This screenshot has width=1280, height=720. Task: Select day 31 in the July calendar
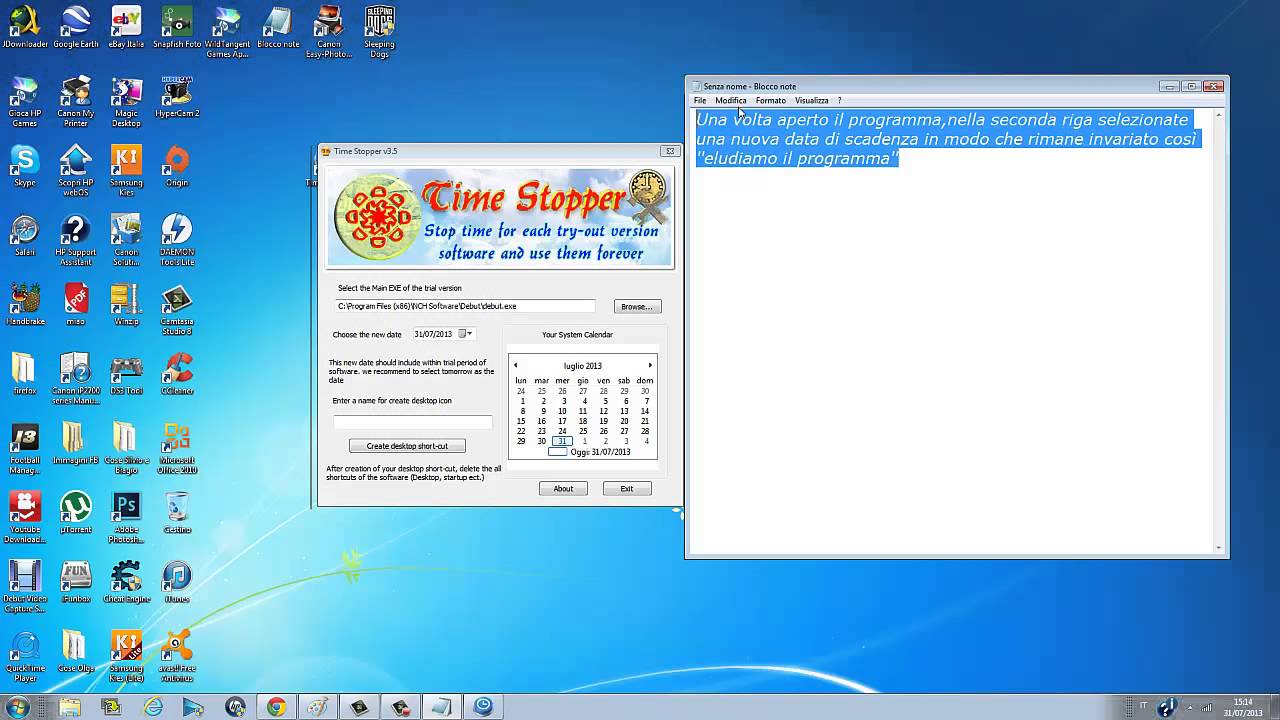tap(562, 441)
